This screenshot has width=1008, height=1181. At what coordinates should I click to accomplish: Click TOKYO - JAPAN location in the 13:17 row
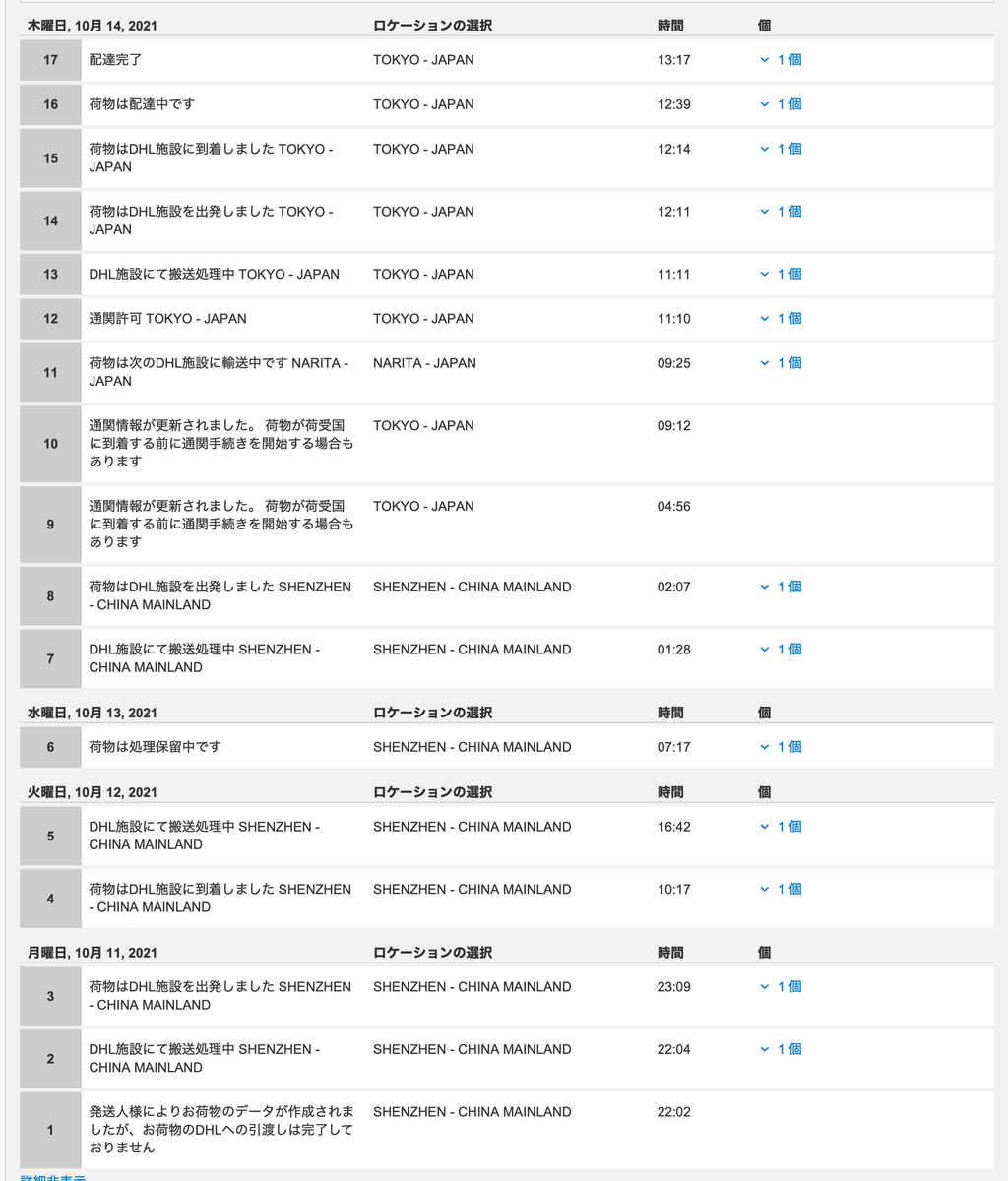[x=423, y=60]
